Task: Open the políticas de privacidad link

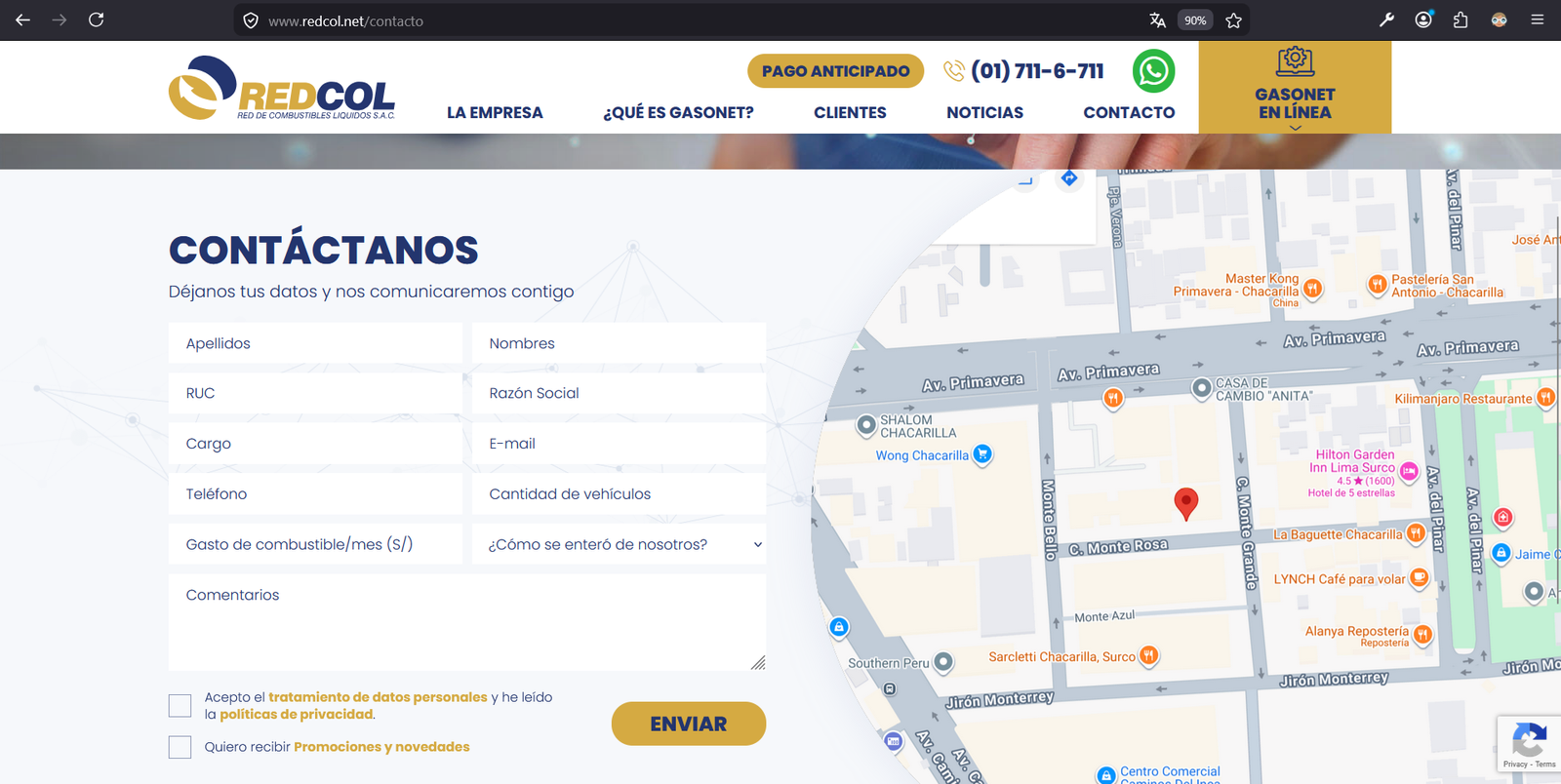Action: 297,715
